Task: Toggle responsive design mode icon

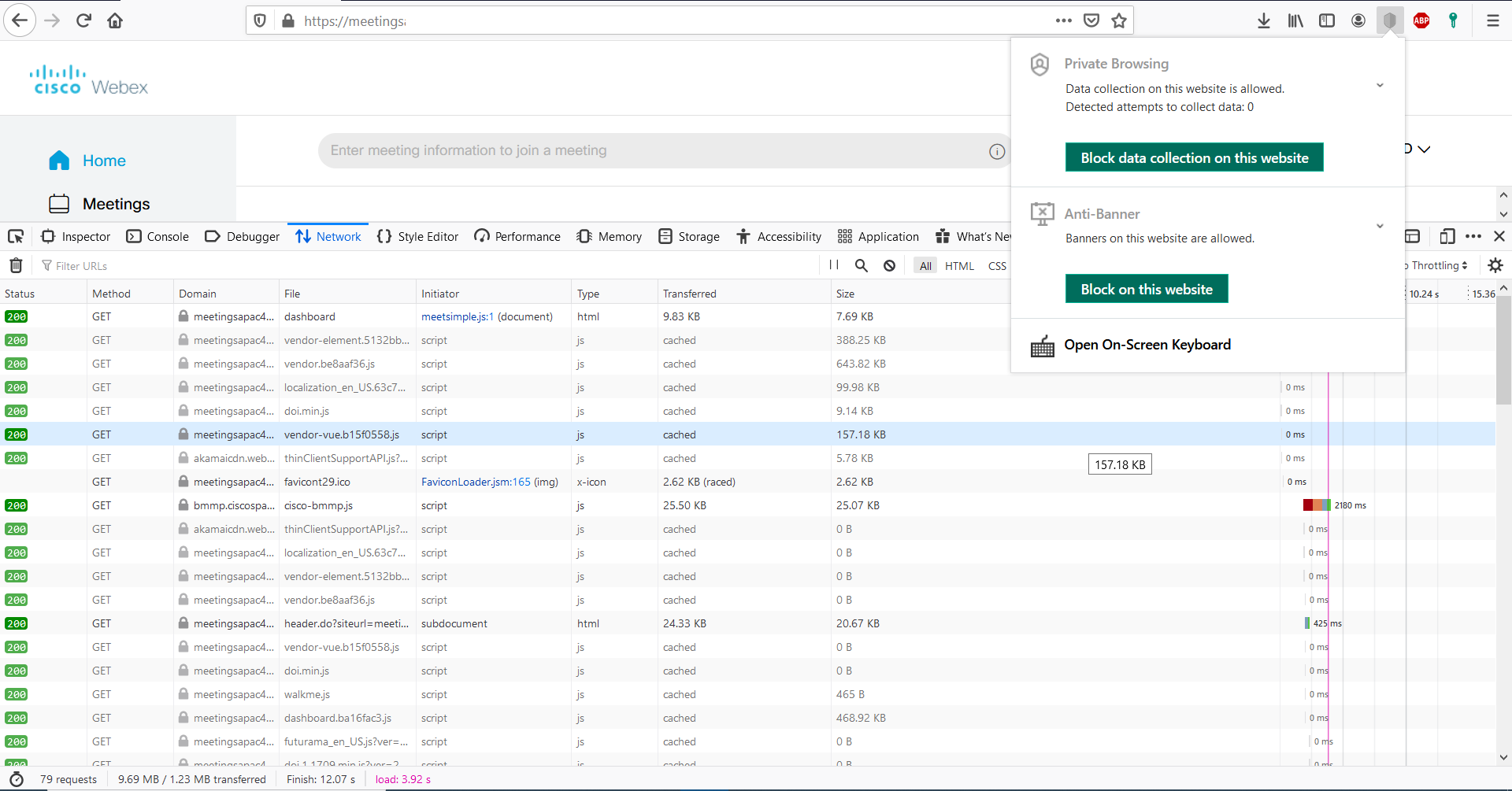Action: click(x=1447, y=236)
